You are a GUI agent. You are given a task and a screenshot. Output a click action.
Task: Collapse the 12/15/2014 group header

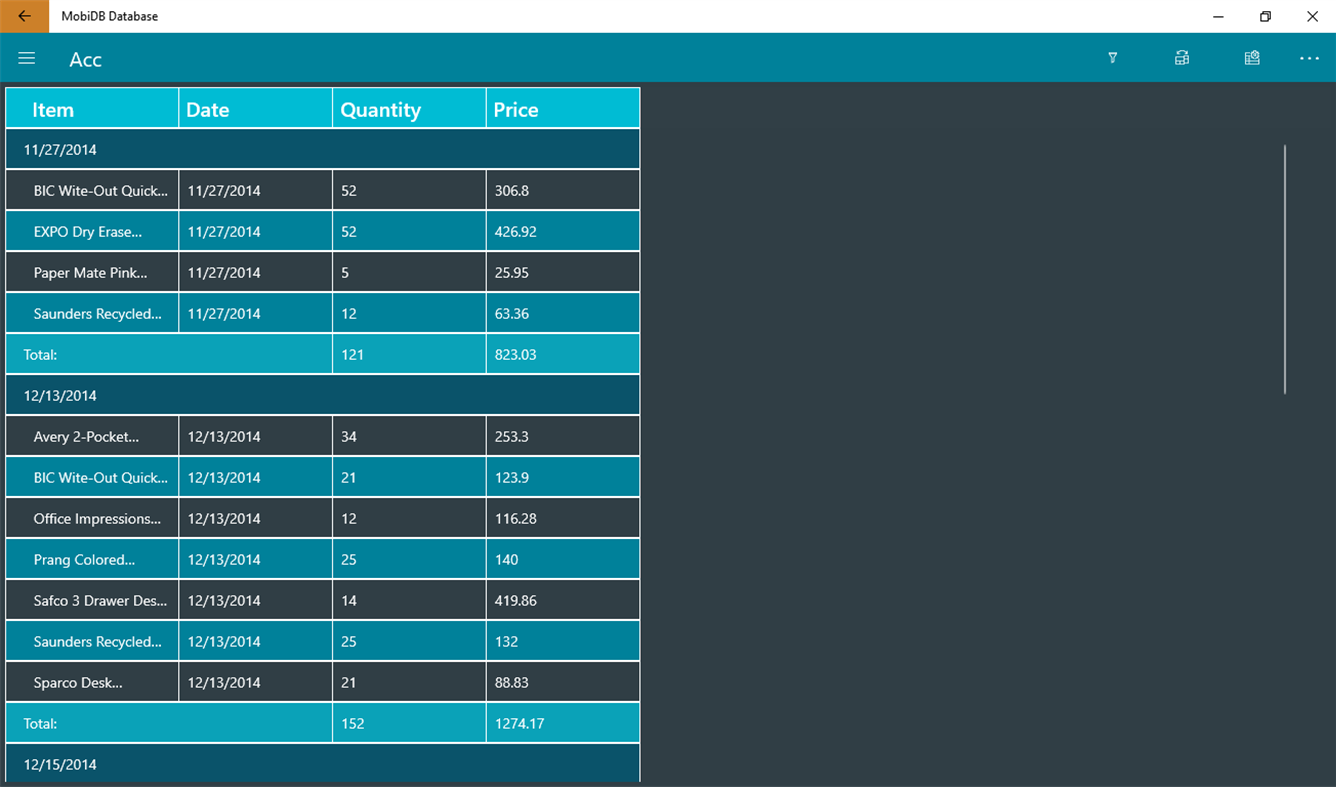pos(323,764)
